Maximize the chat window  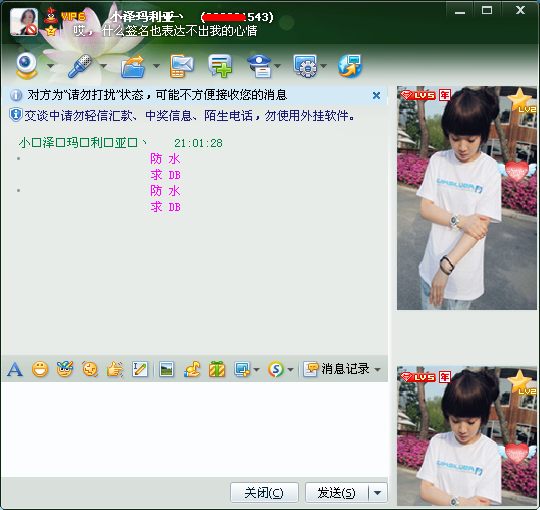coord(487,11)
